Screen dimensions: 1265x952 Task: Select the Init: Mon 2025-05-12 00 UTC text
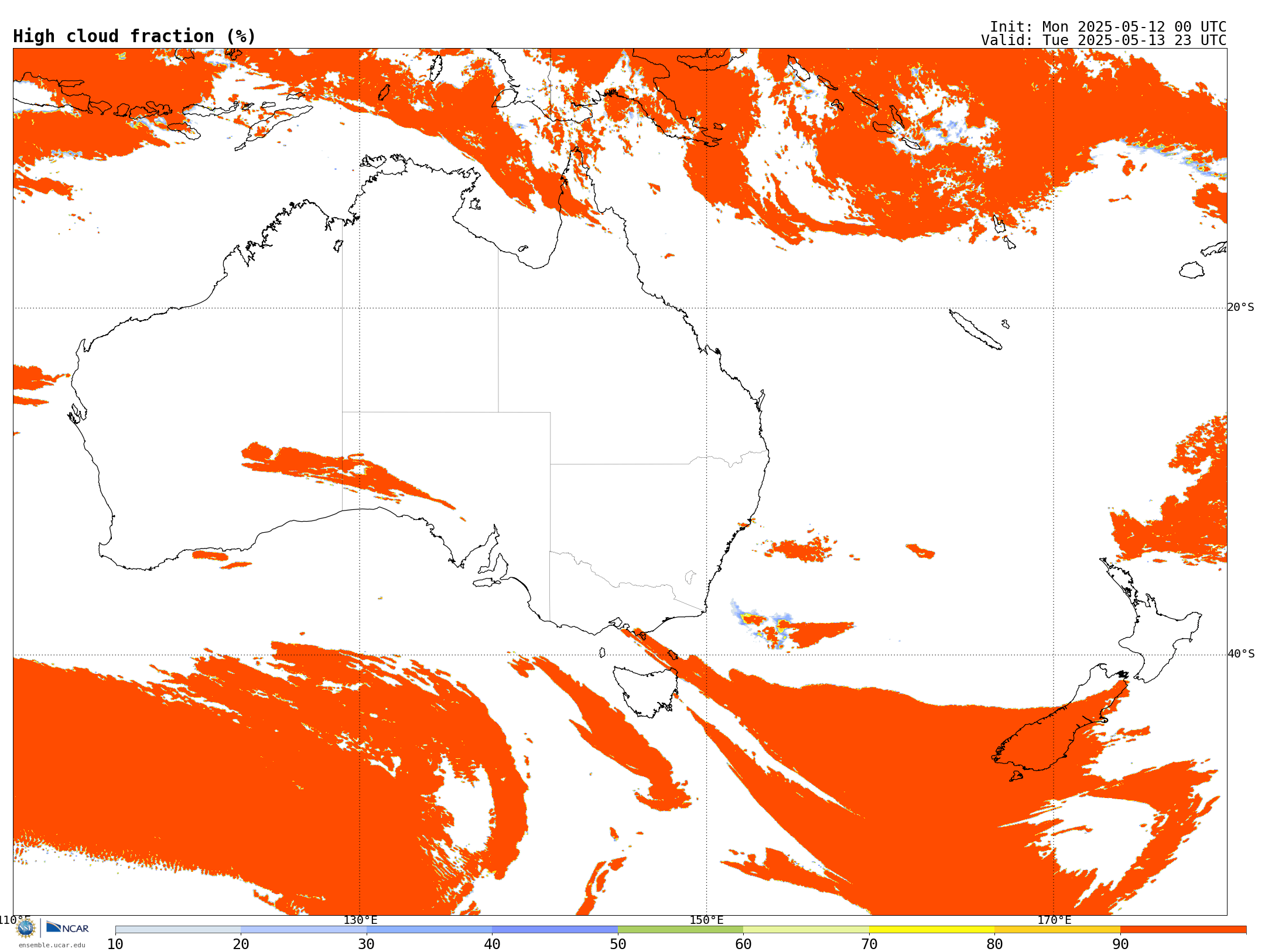click(x=1108, y=27)
